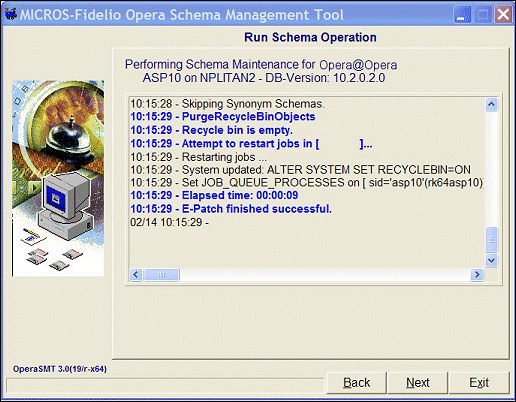Click the horizontal scrollbar thumb in log

[162, 275]
